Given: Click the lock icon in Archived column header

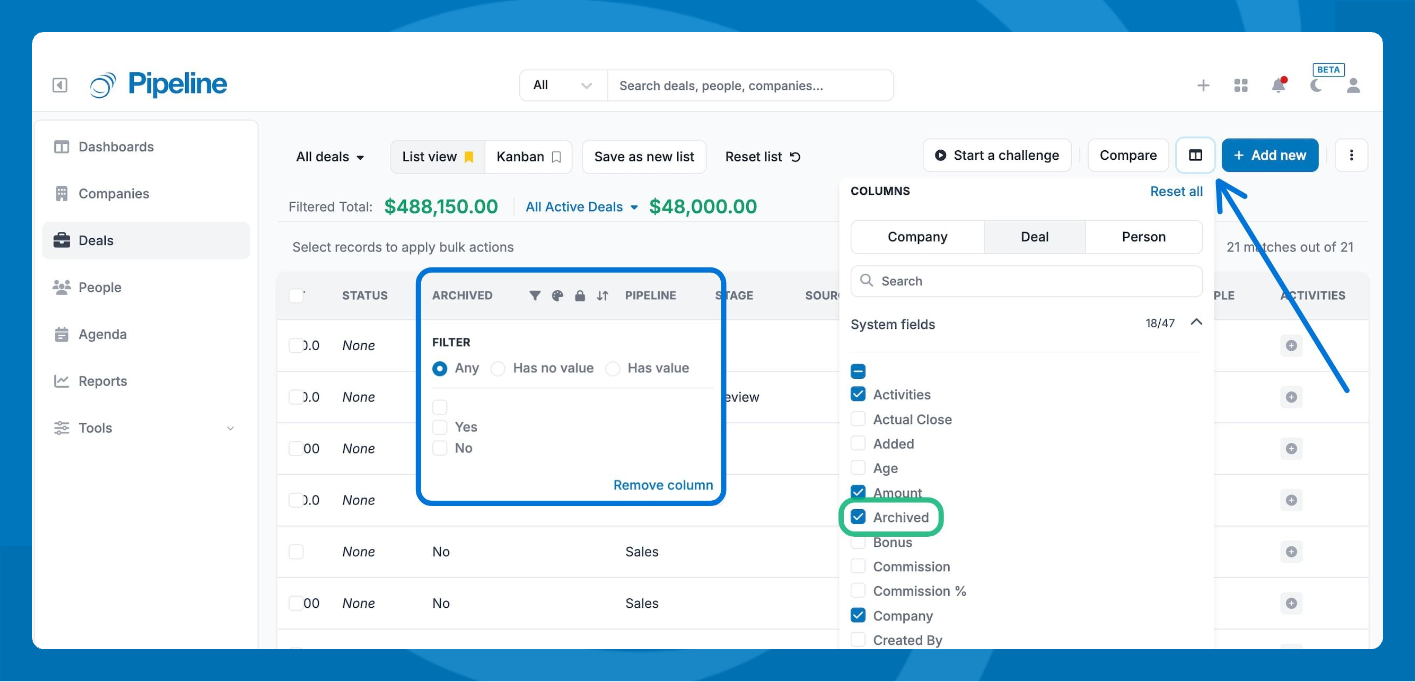Looking at the screenshot, I should click(580, 296).
